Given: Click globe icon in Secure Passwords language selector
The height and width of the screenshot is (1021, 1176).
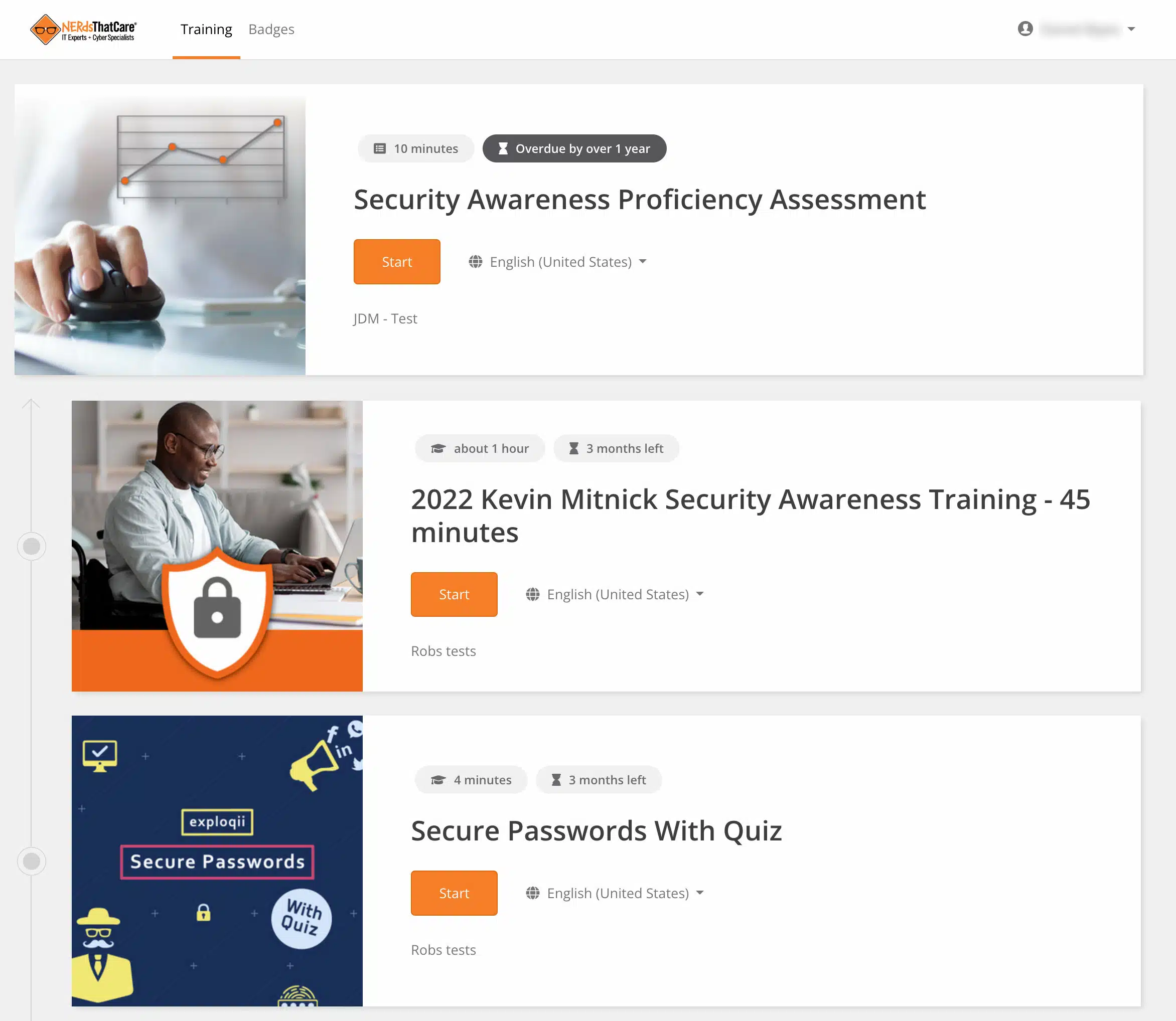Looking at the screenshot, I should coord(532,893).
